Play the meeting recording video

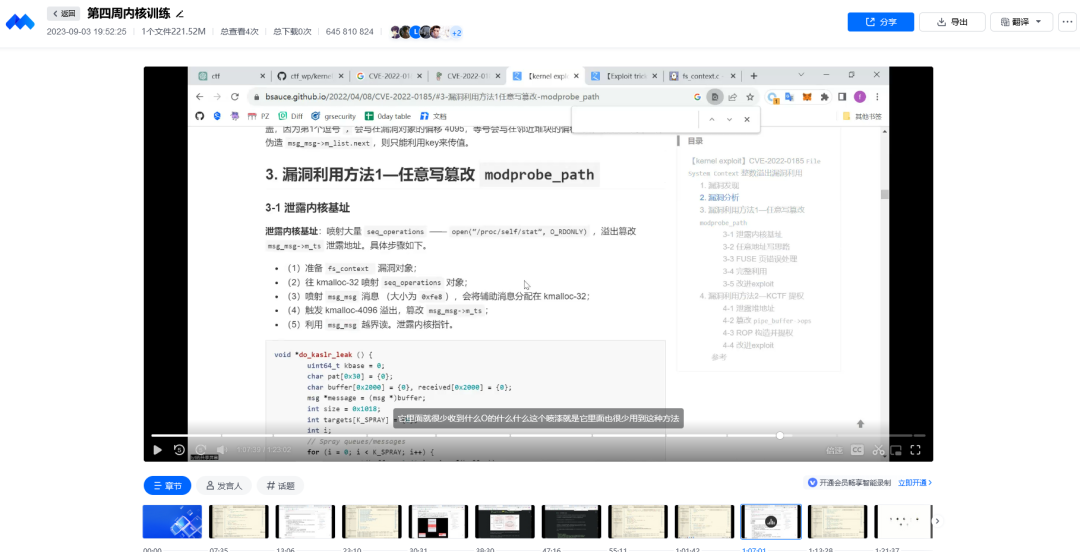click(x=157, y=450)
